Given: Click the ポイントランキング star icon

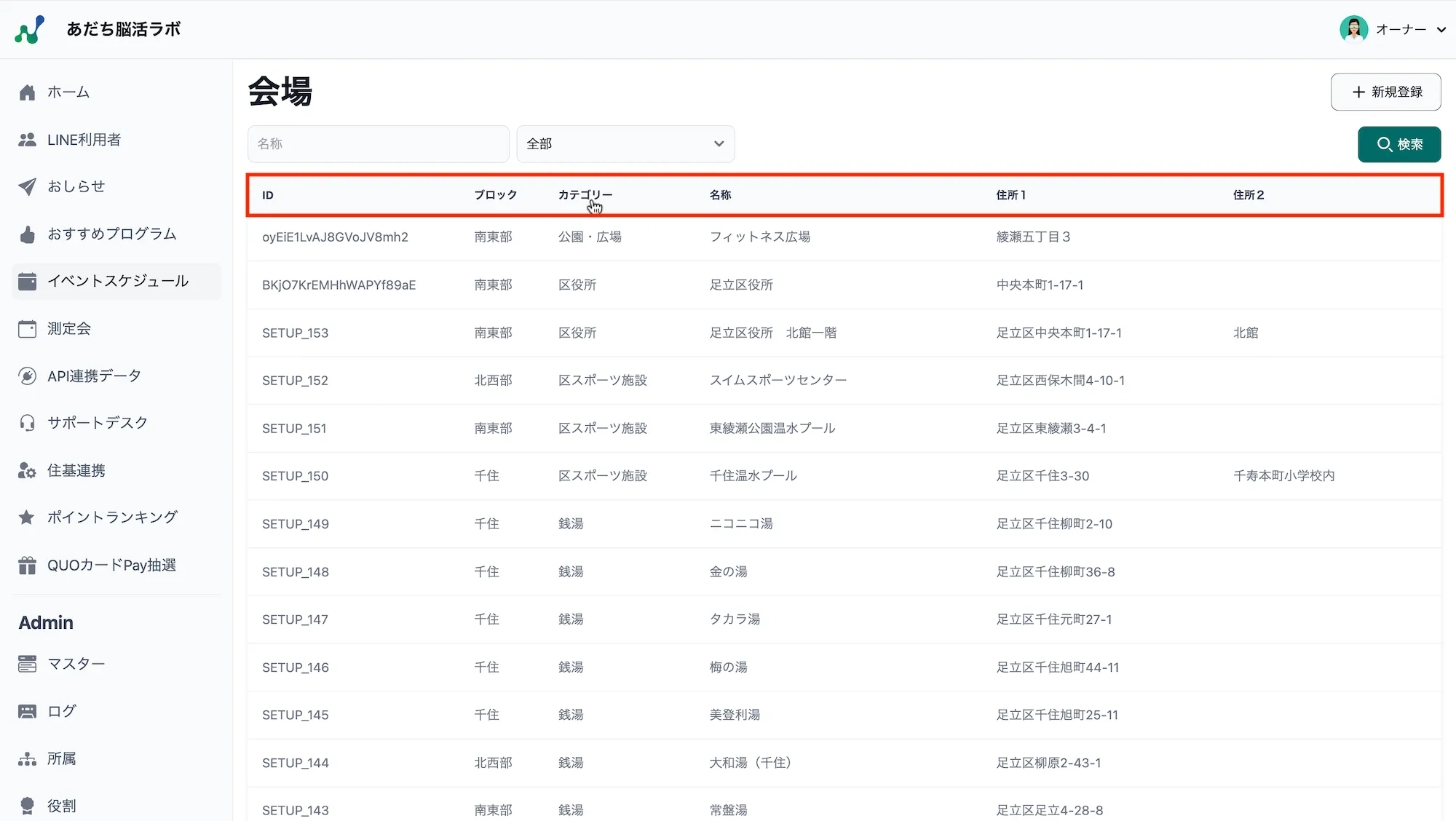Looking at the screenshot, I should [28, 517].
